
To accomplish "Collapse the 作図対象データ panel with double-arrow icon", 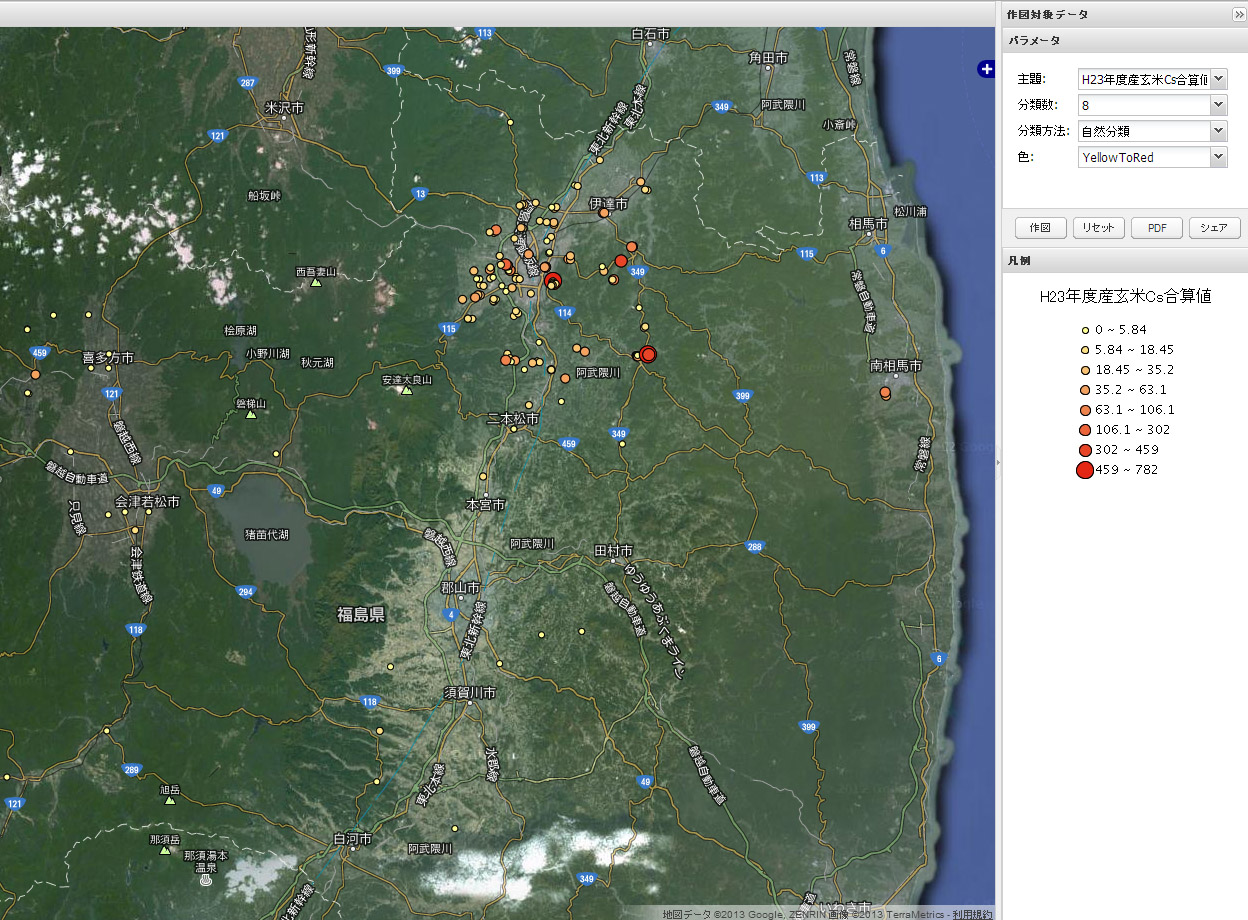I will click(x=1239, y=14).
